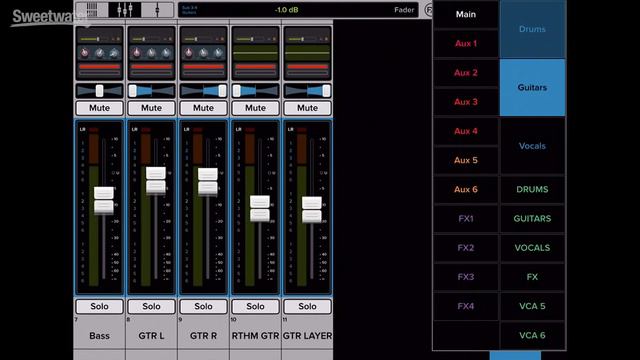Click the GTR R channel fader cap
The image size is (640, 360).
point(208,181)
